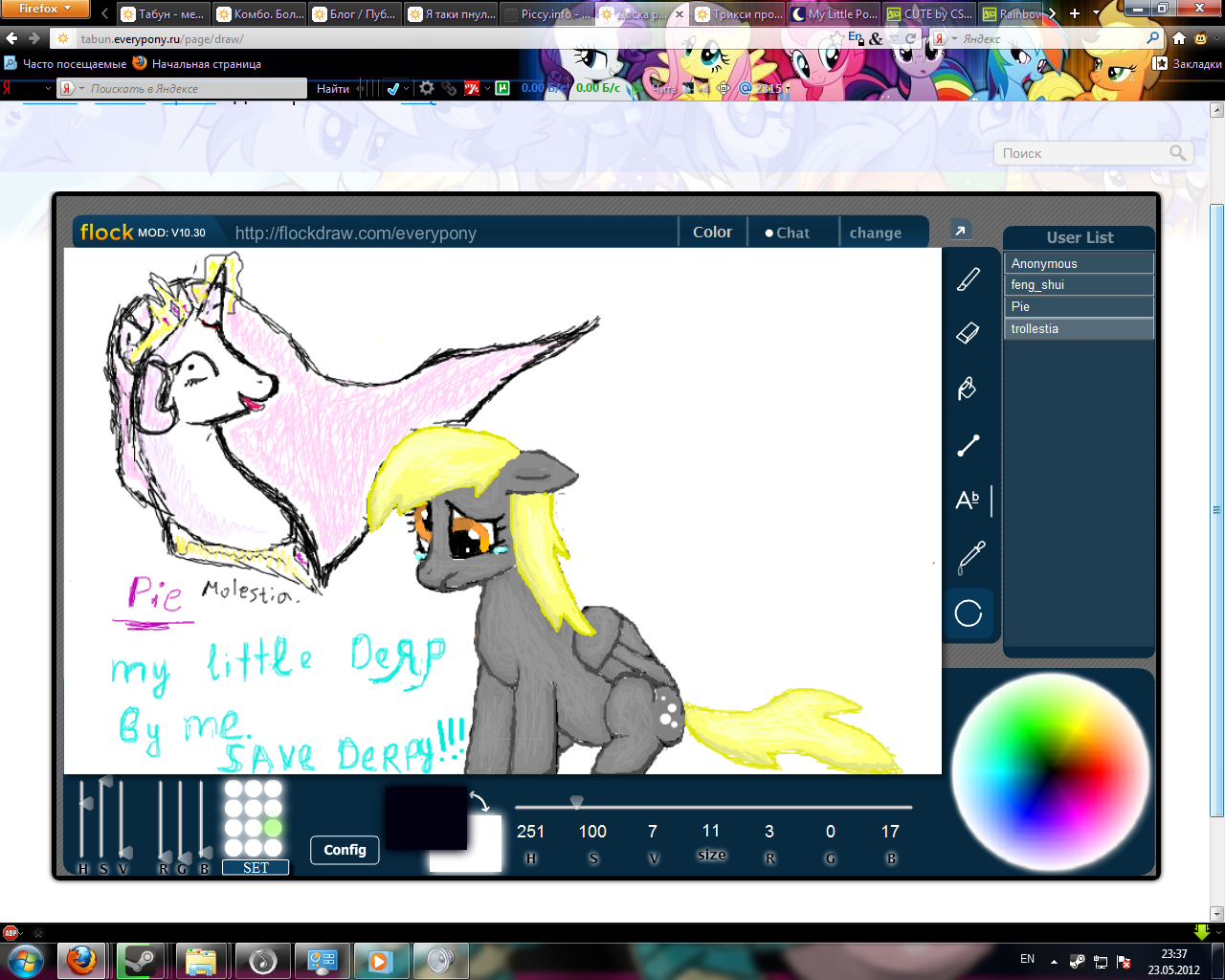Viewport: 1225px width, 980px height.
Task: Select the text tool
Action: (969, 500)
